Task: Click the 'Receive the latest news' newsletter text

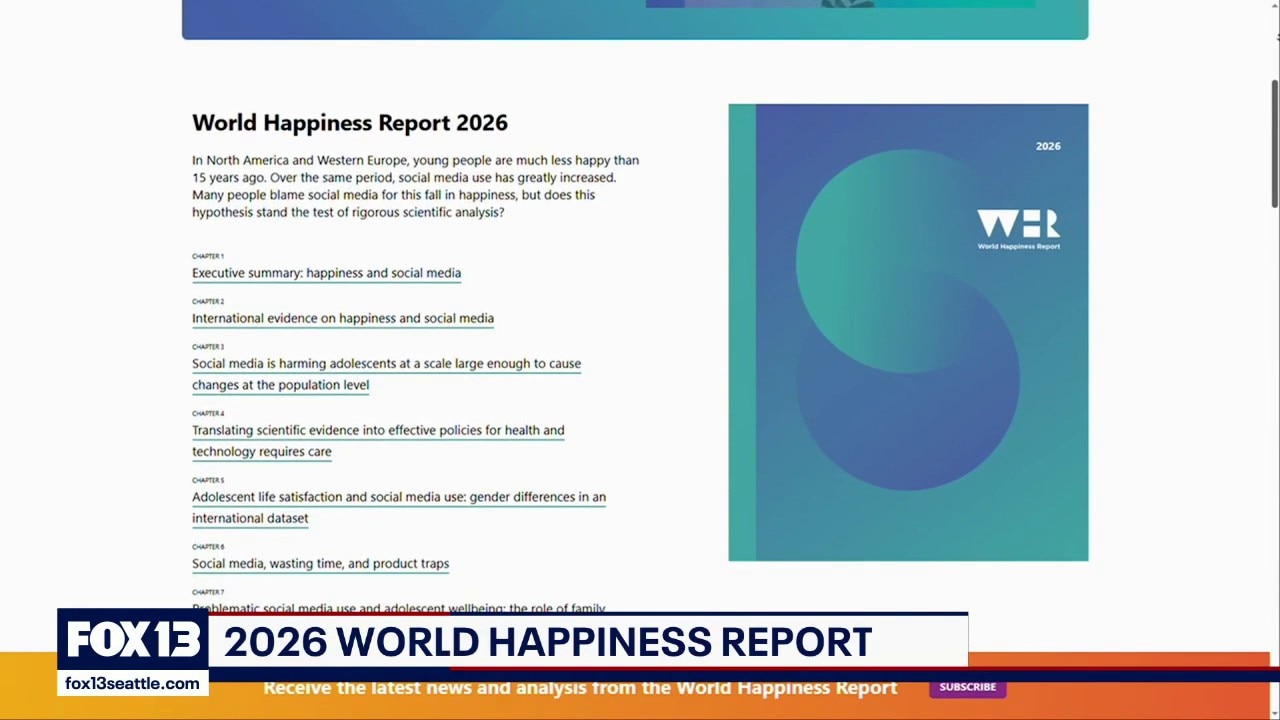Action: 580,688
